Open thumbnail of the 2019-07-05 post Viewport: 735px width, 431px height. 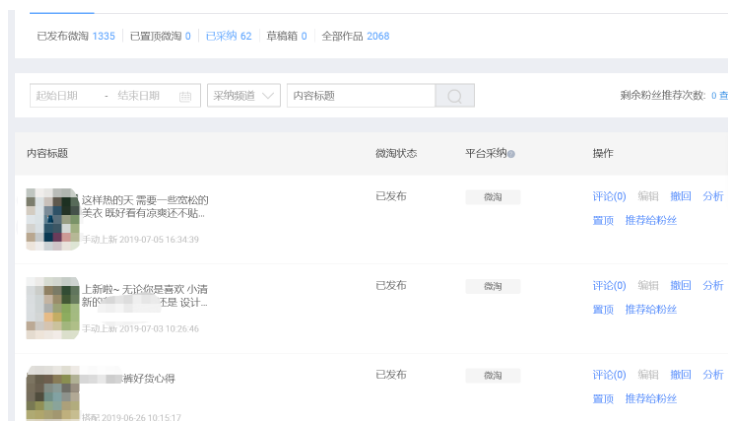click(52, 217)
